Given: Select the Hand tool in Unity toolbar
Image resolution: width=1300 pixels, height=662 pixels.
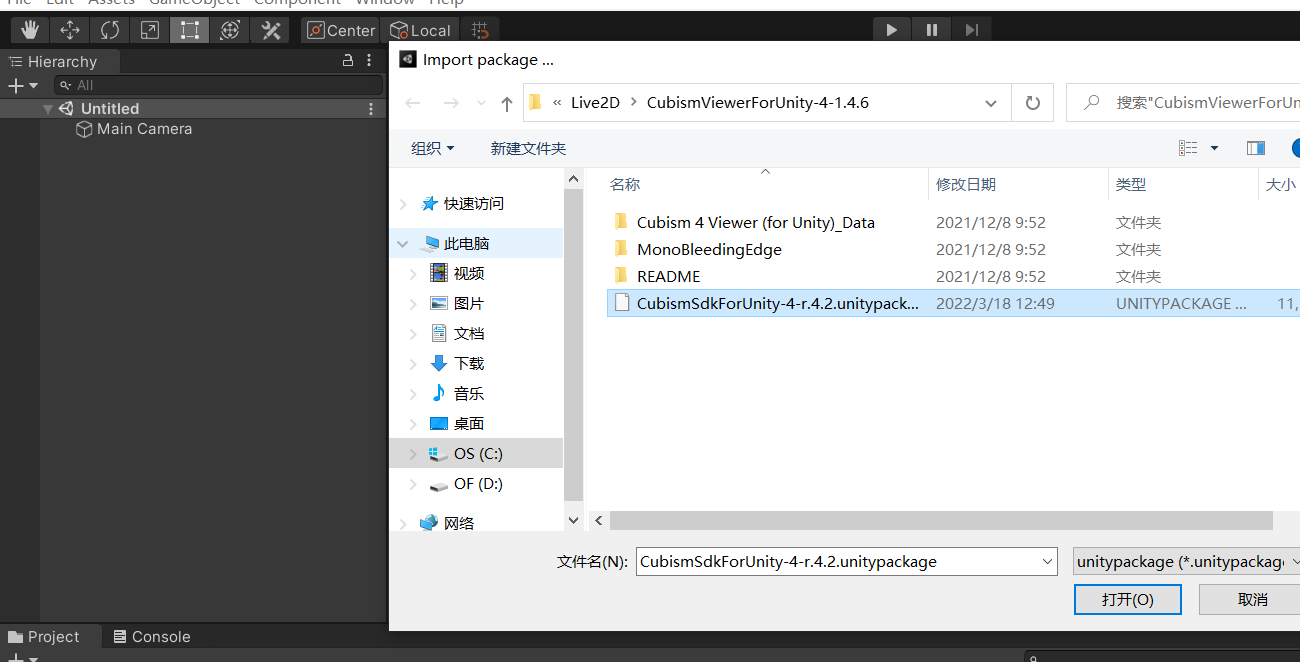Looking at the screenshot, I should click(x=30, y=30).
